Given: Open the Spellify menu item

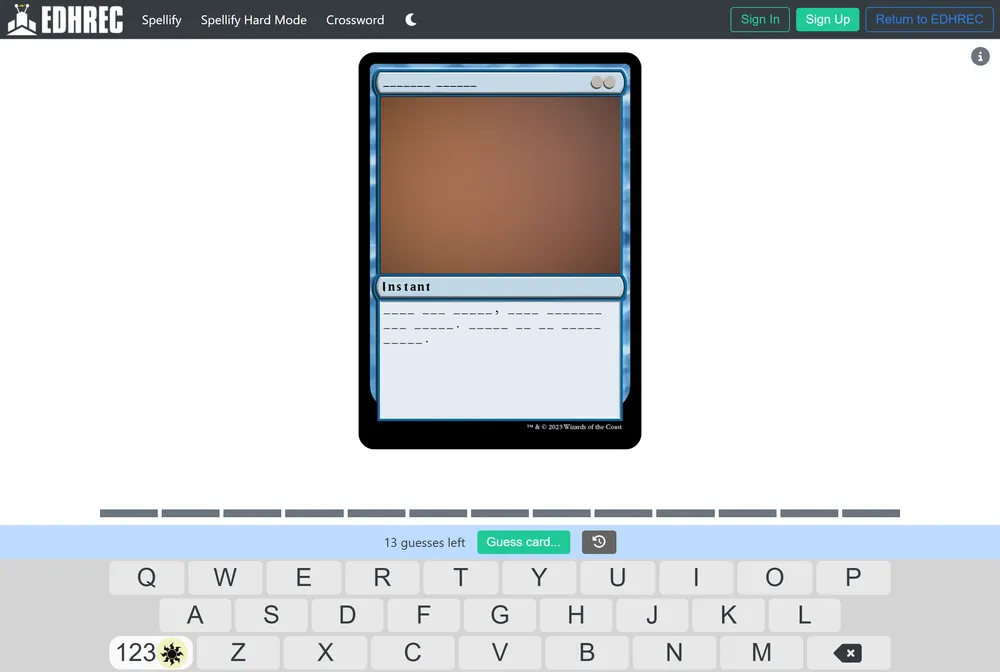Looking at the screenshot, I should (161, 20).
